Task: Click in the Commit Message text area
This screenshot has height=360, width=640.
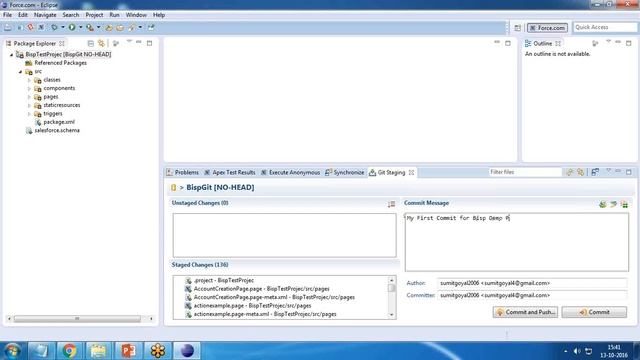Action: [x=517, y=242]
